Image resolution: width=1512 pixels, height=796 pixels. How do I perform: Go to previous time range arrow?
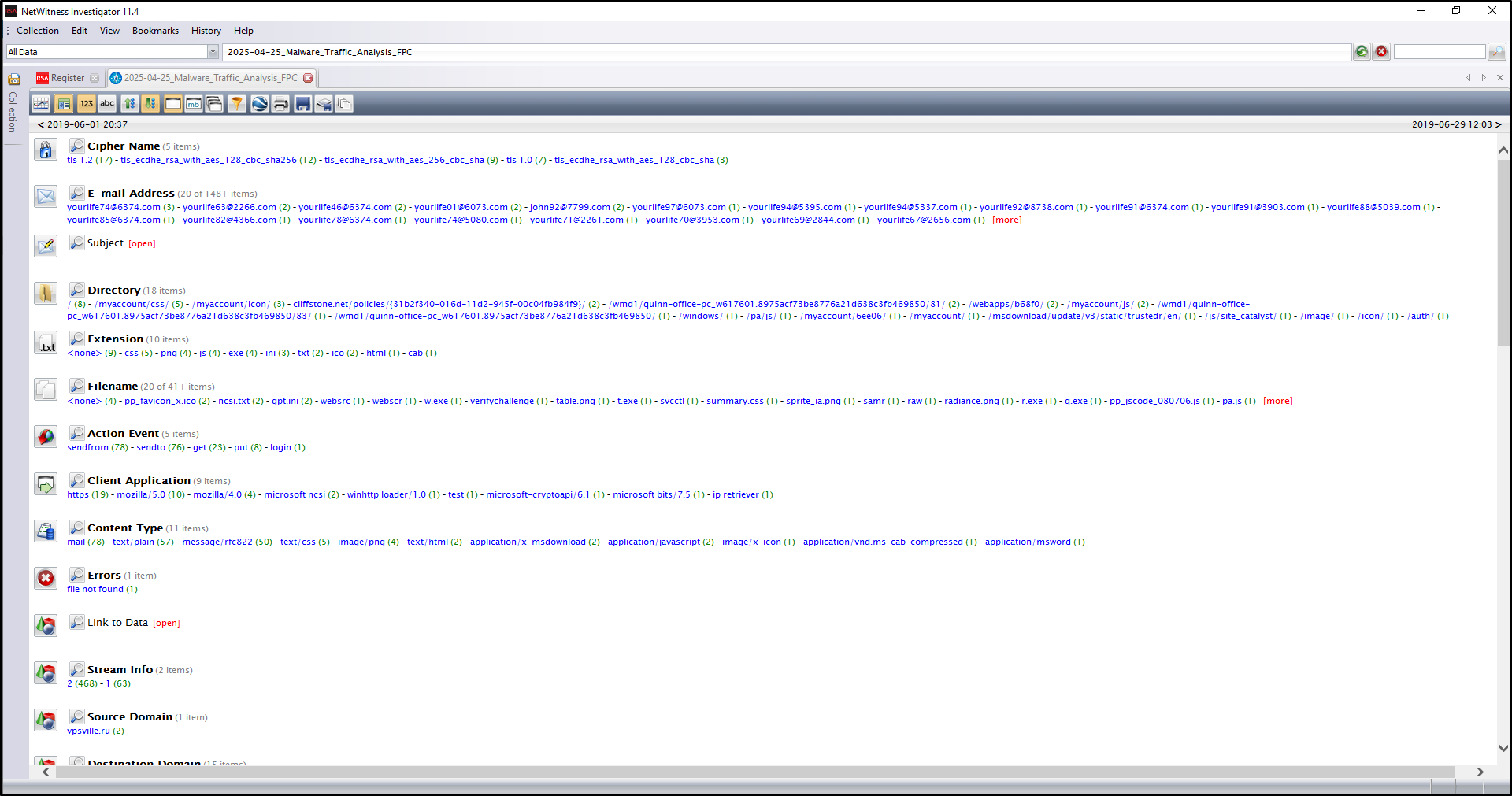click(41, 124)
